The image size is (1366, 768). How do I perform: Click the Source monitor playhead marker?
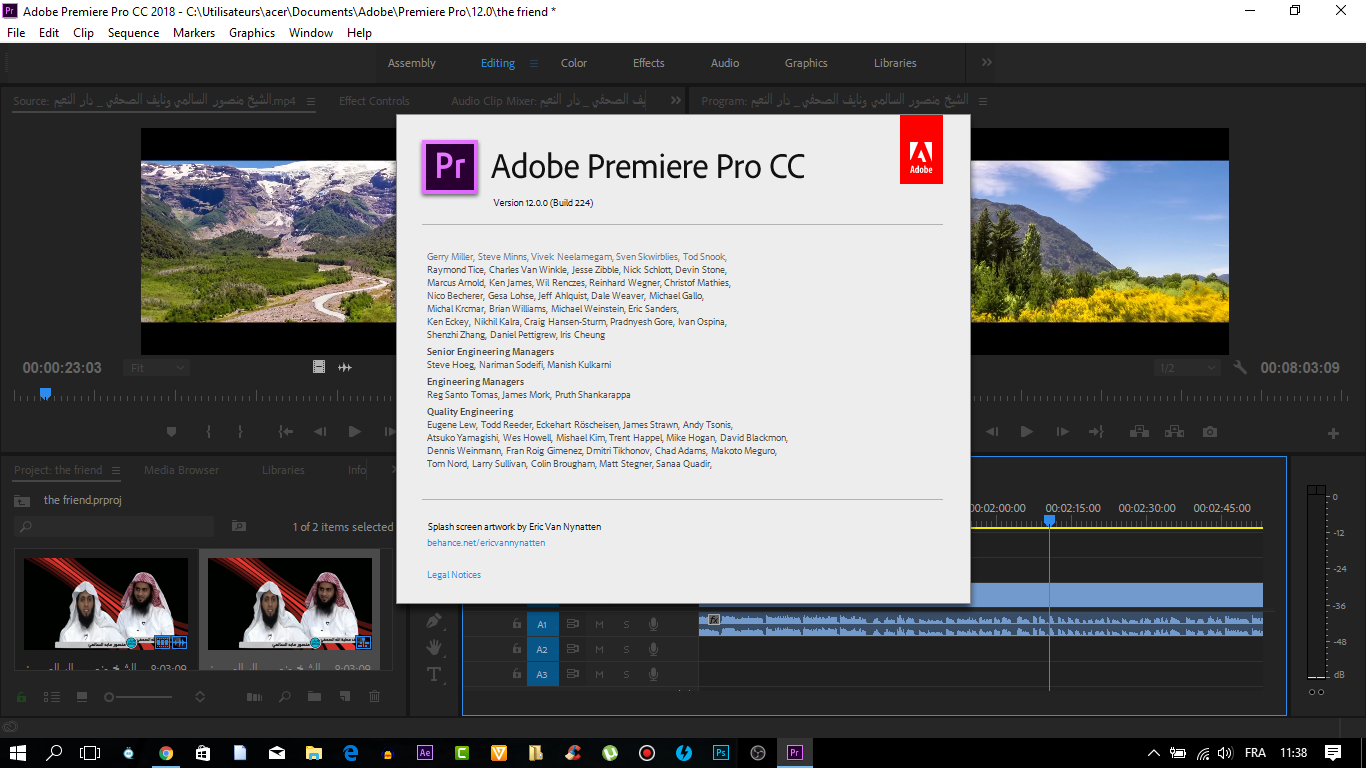tap(45, 394)
